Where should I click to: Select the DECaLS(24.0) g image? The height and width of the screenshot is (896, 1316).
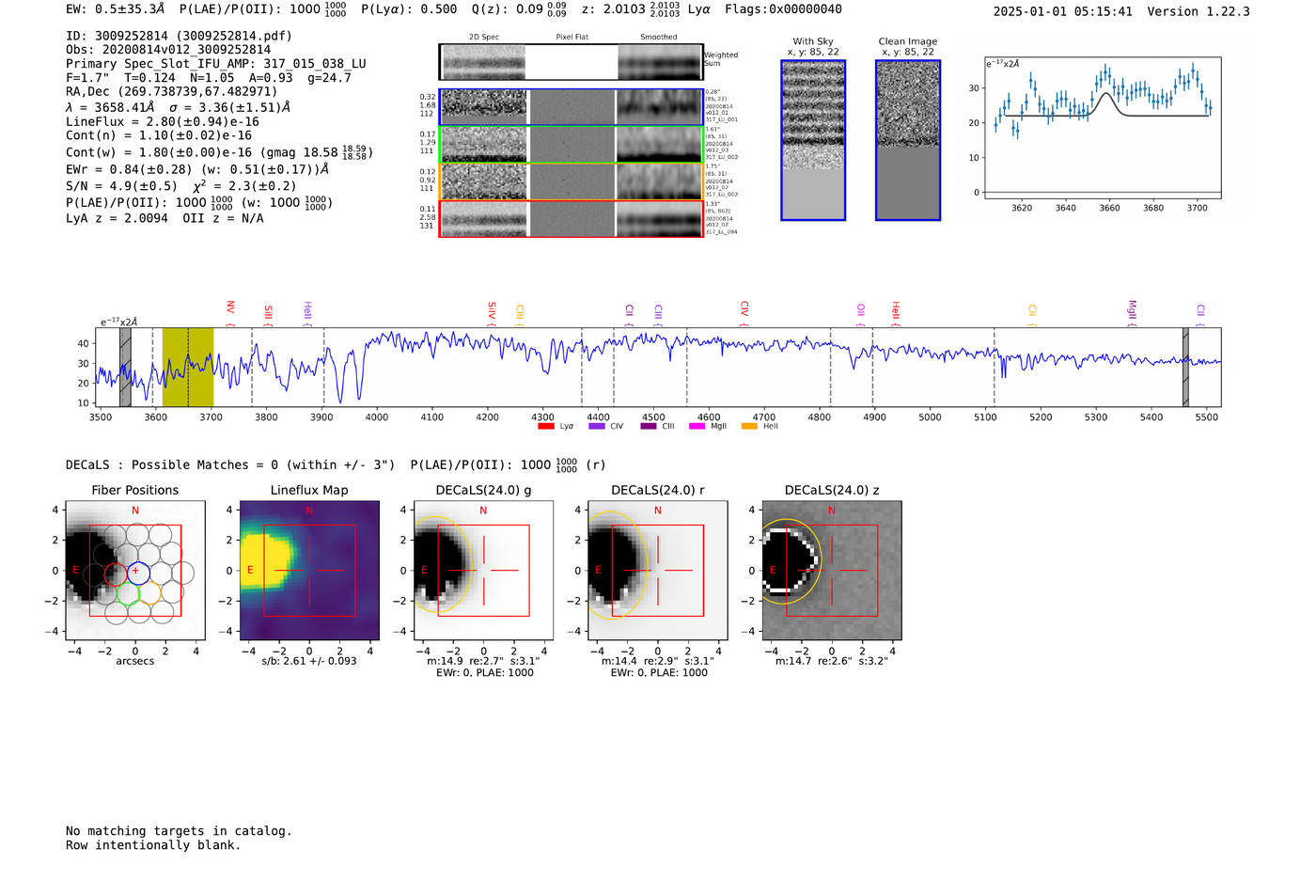(483, 571)
